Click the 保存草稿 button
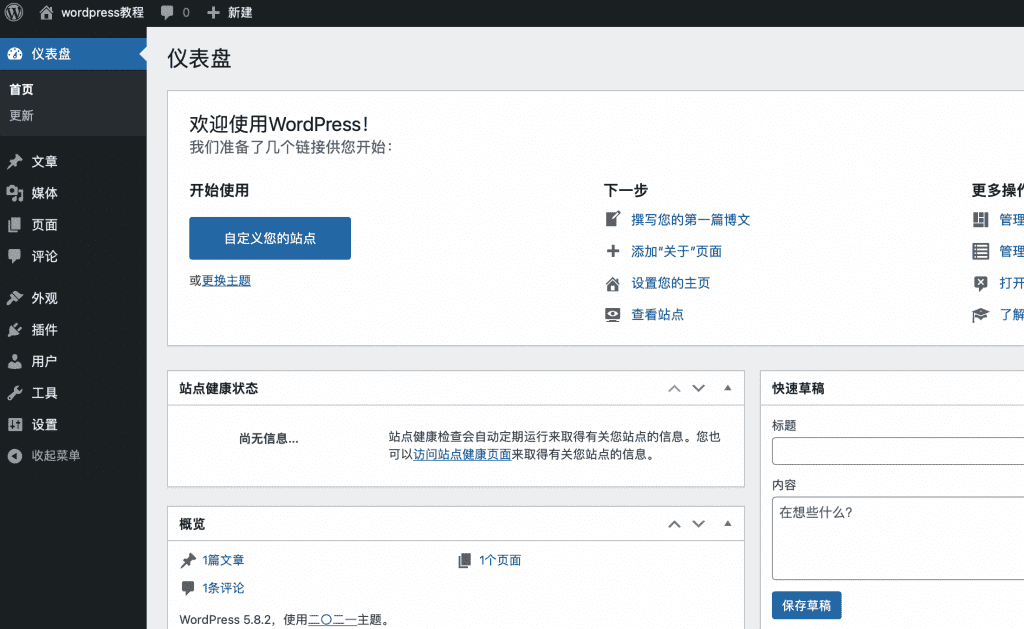 (807, 605)
